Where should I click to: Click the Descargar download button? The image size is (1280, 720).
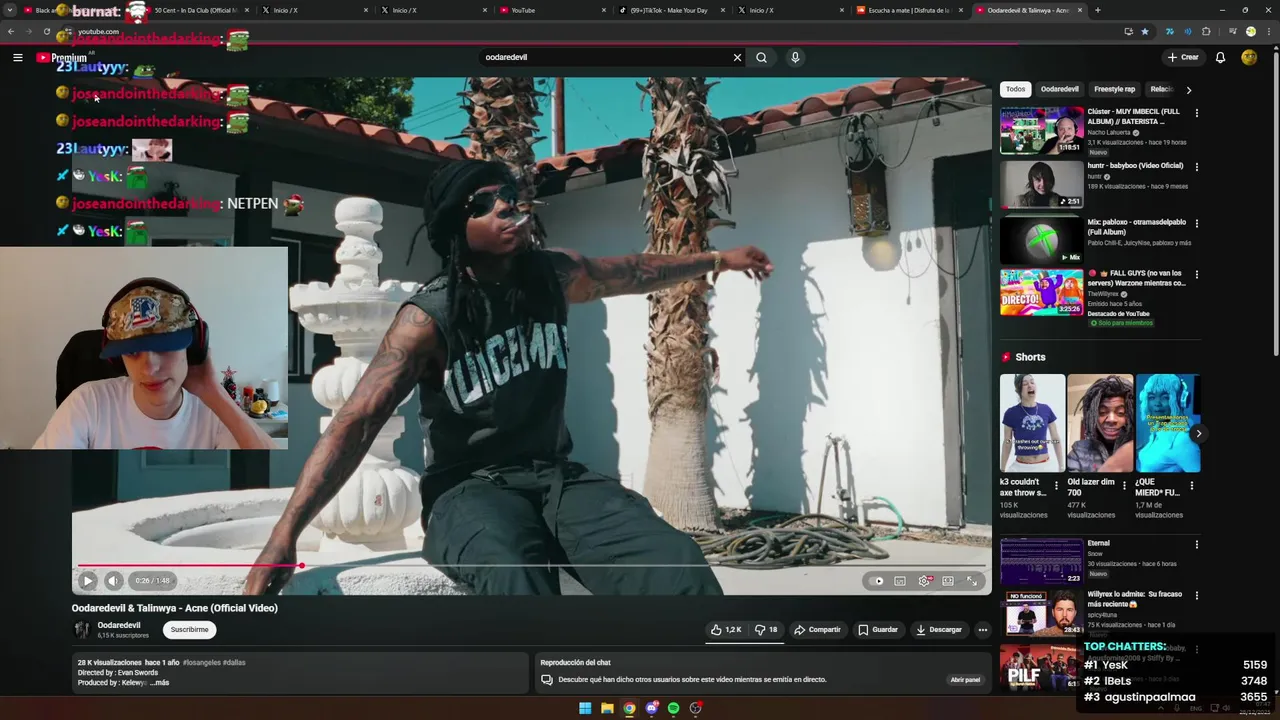939,630
